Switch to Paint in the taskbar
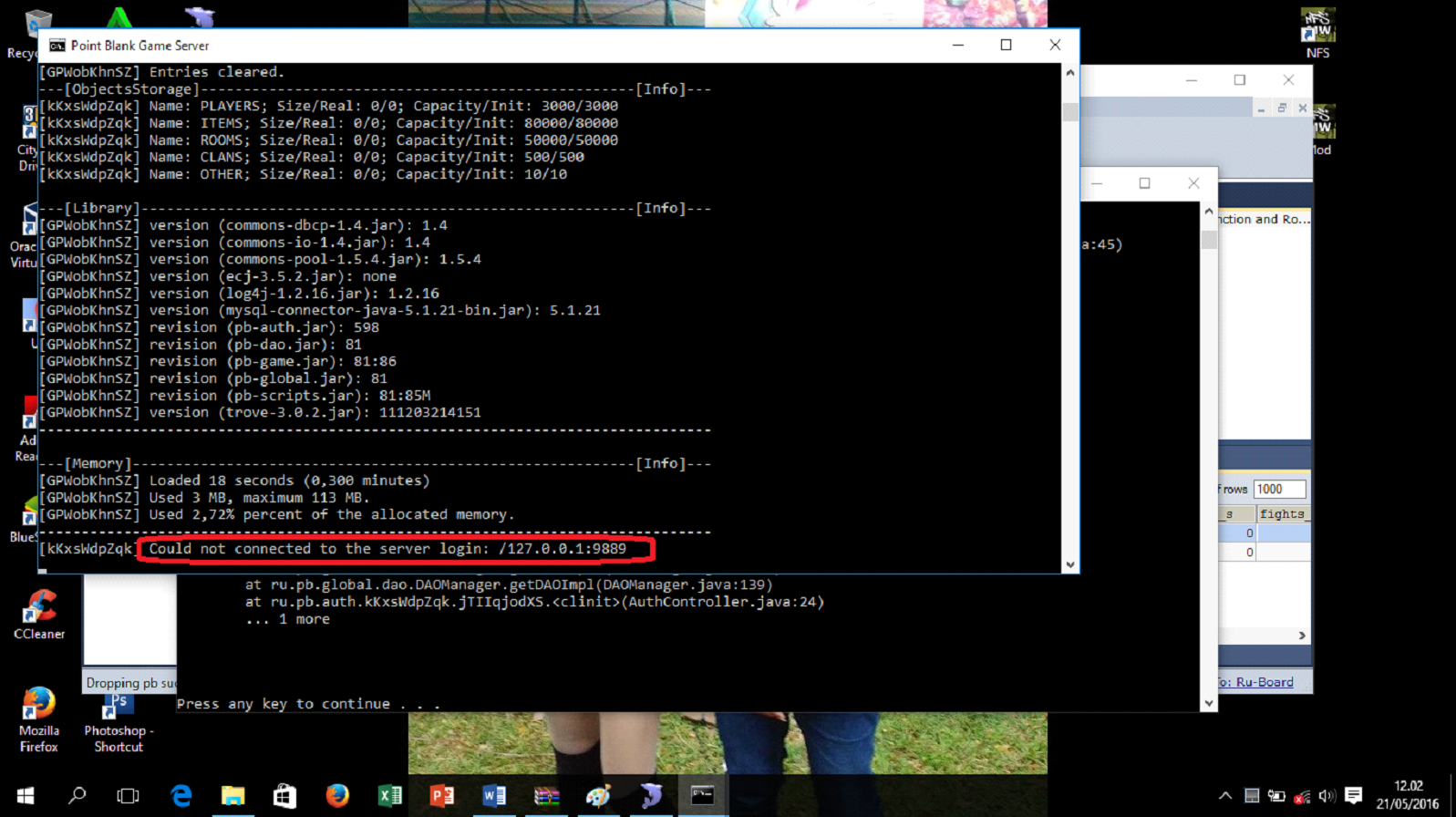 [x=598, y=796]
